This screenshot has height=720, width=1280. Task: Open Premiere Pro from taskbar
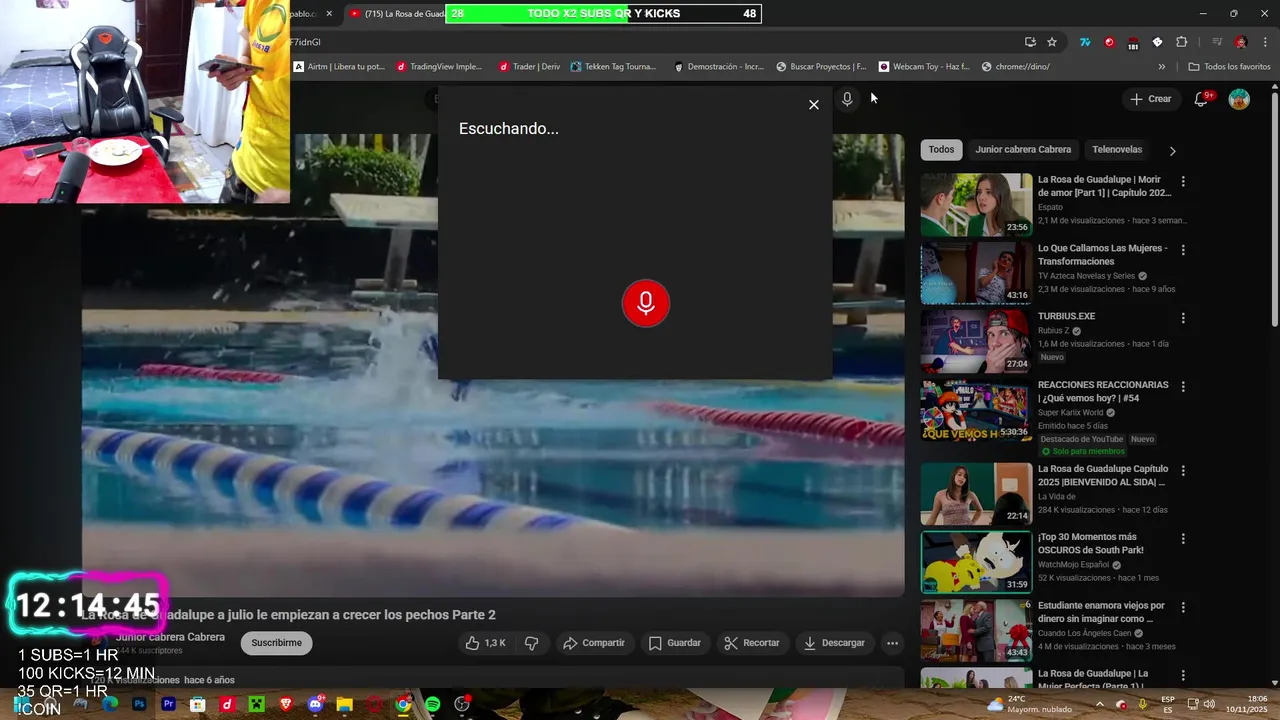click(169, 704)
